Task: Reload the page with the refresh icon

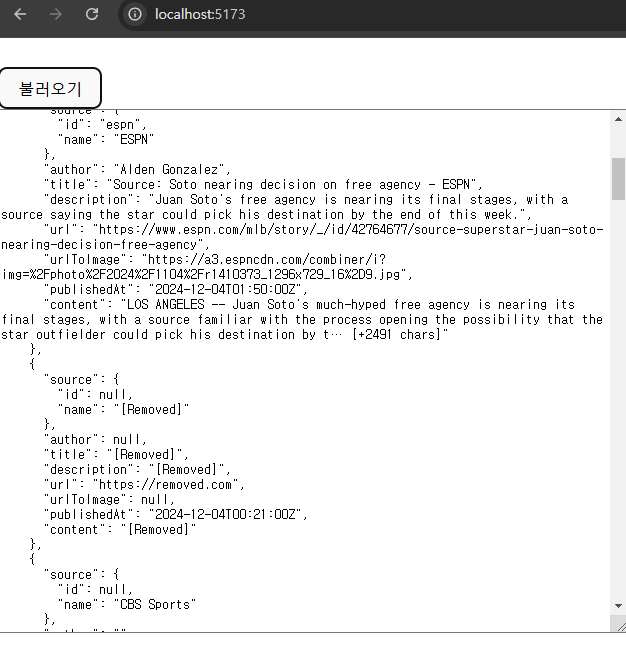Action: click(x=92, y=14)
